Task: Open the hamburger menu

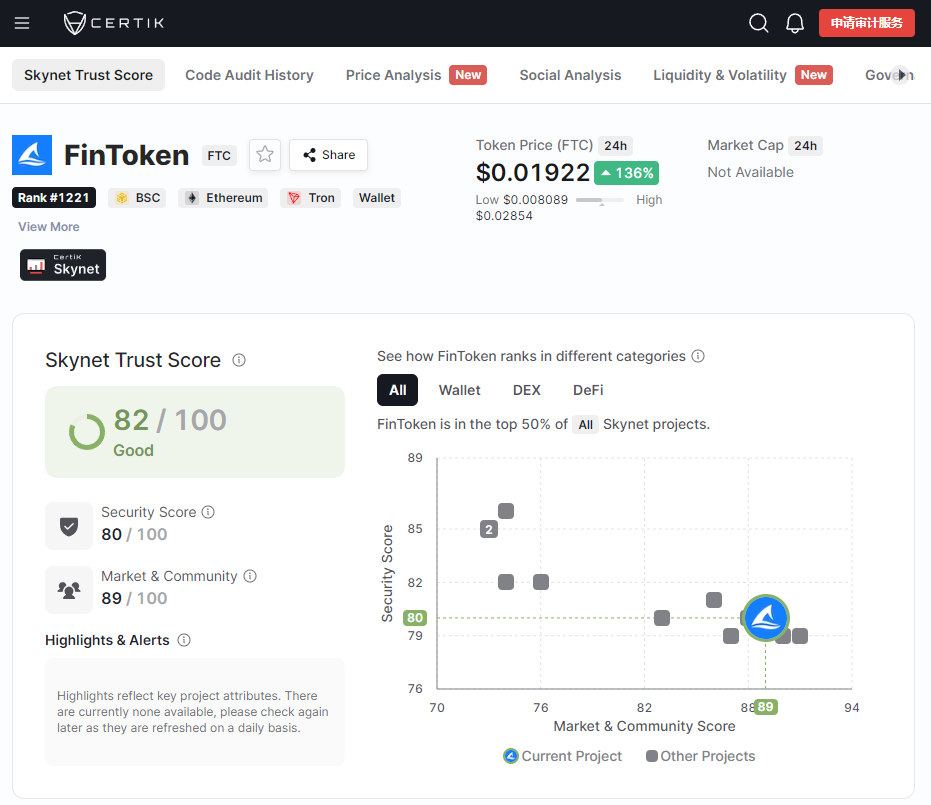Action: tap(22, 23)
